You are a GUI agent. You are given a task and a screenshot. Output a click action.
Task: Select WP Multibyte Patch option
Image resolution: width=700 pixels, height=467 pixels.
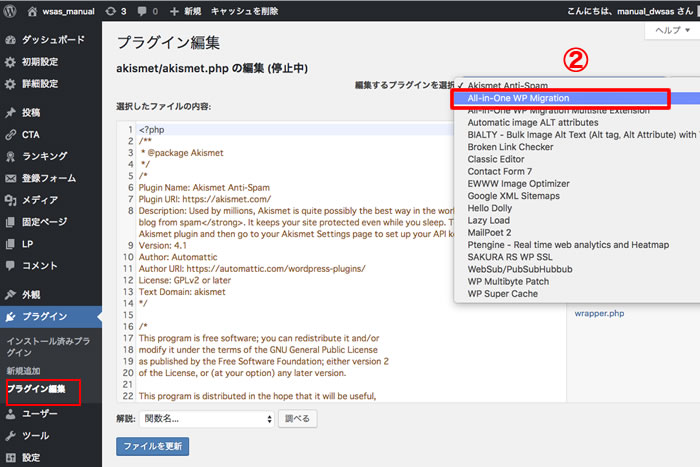coord(577,281)
